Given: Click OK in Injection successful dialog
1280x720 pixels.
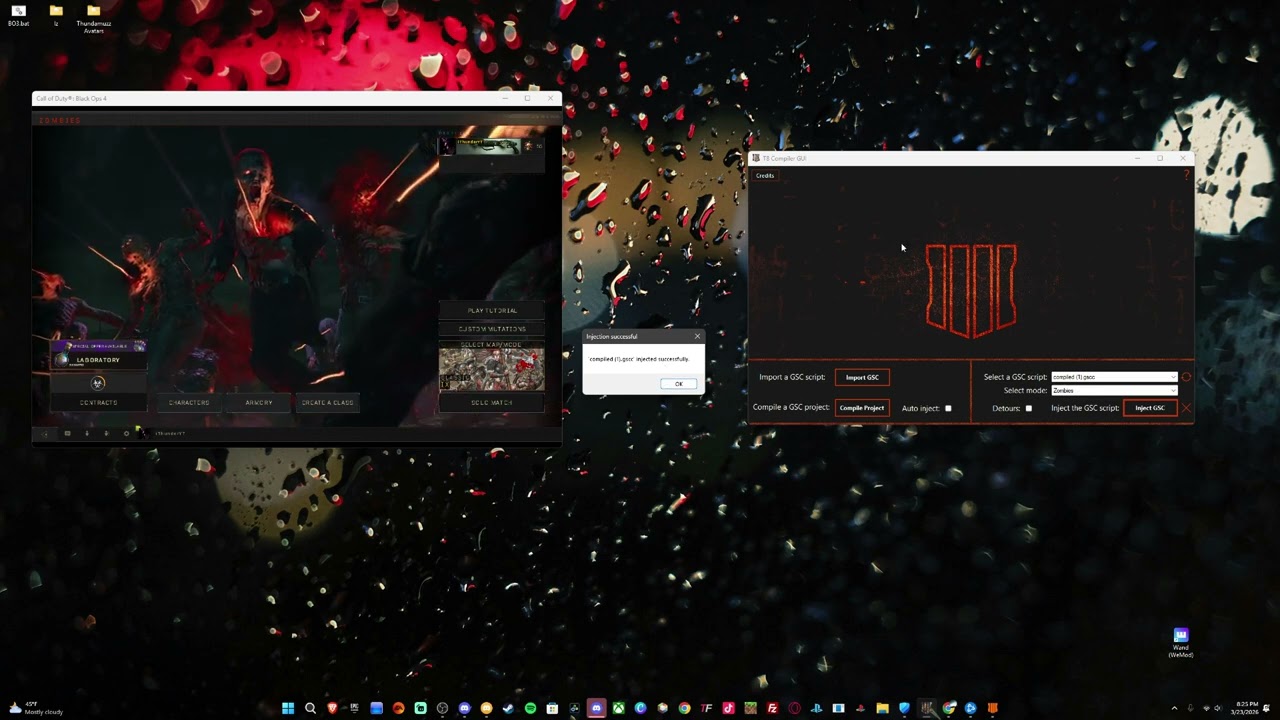Looking at the screenshot, I should 678,384.
